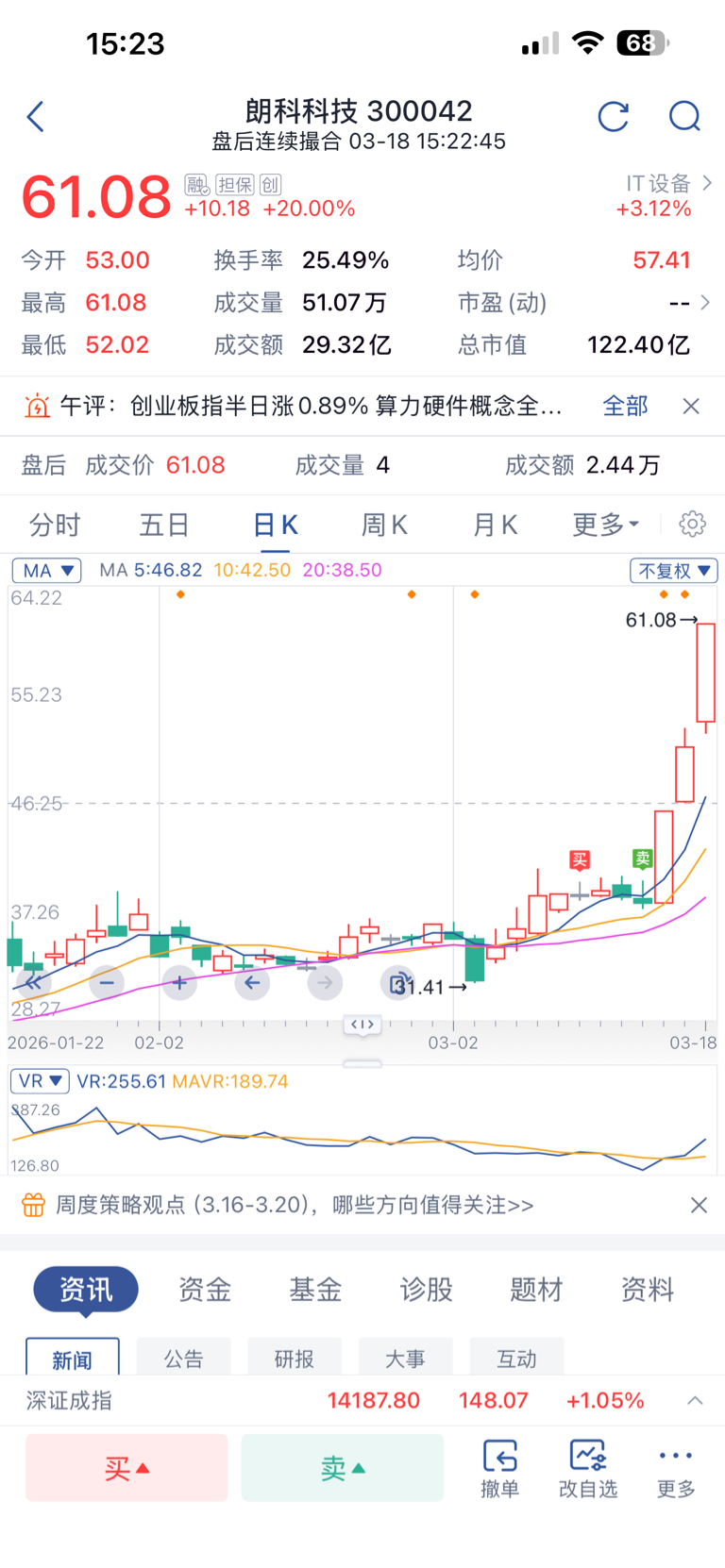Tap the 换手率 25.49% value
The image size is (725, 1568).
point(346,260)
